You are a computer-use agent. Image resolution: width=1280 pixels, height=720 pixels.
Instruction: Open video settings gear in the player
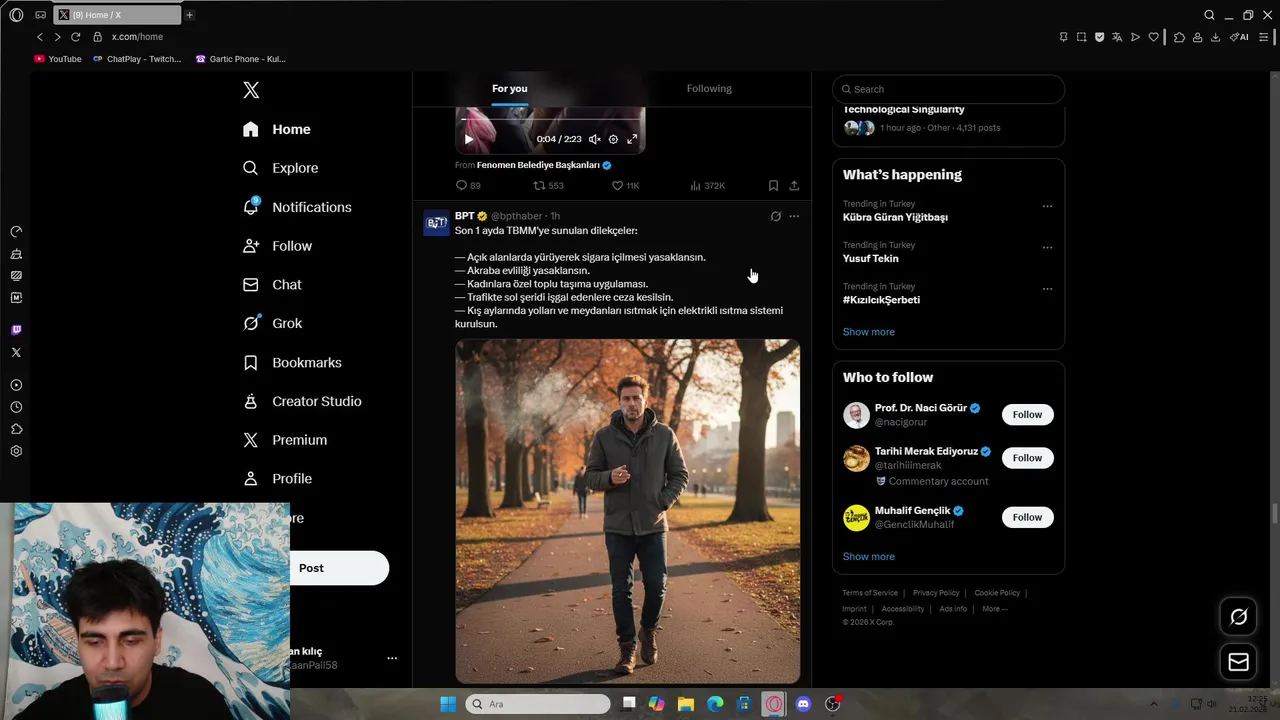coord(613,139)
